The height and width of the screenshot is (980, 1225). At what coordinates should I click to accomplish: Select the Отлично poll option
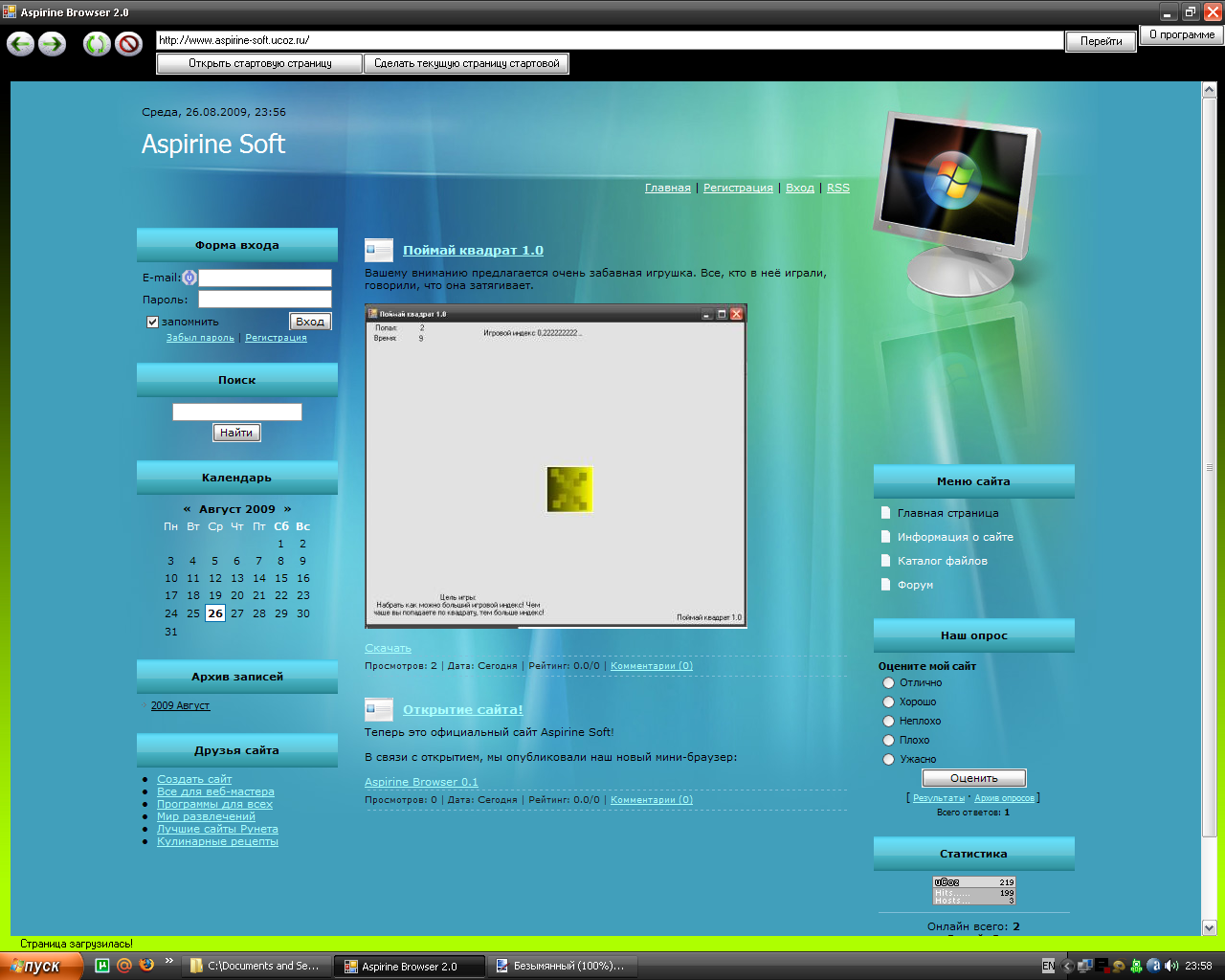[x=888, y=683]
